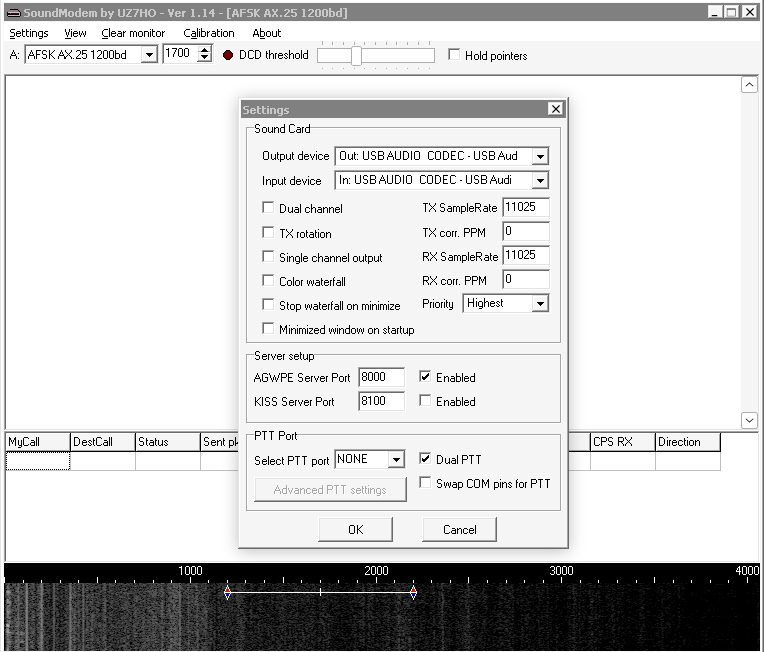The height and width of the screenshot is (652, 764).
Task: Enable the TX rotation checkbox
Action: [268, 232]
